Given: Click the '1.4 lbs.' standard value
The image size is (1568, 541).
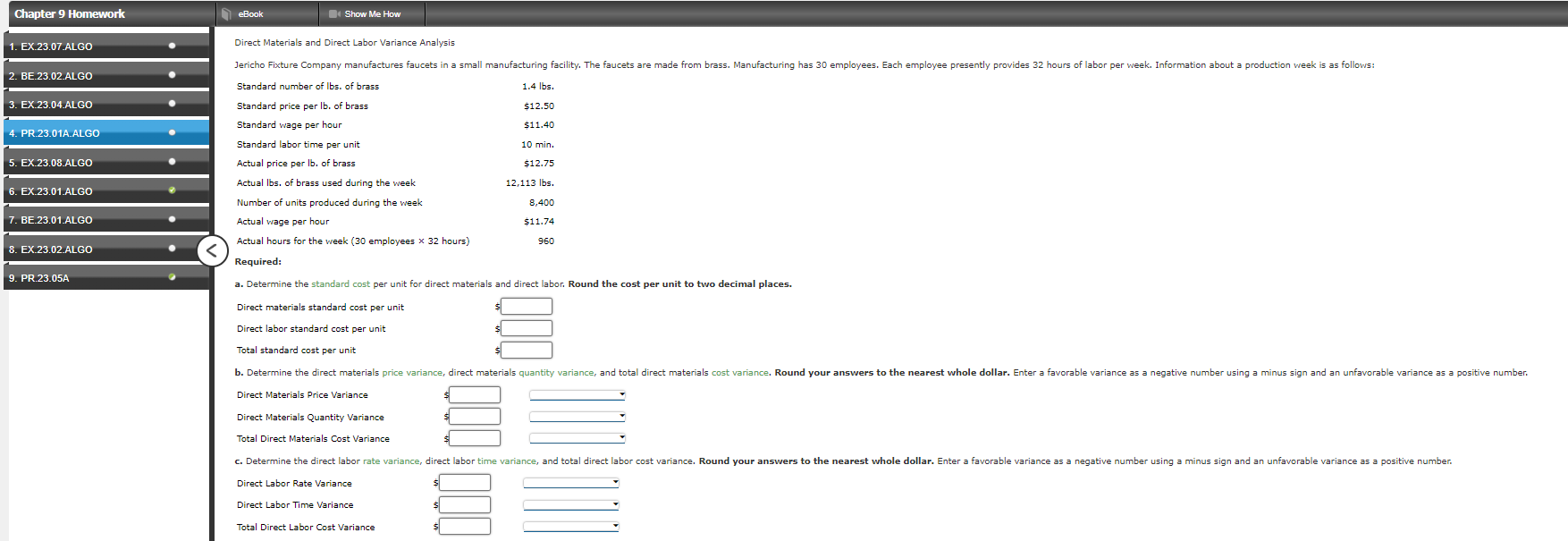Looking at the screenshot, I should [538, 87].
